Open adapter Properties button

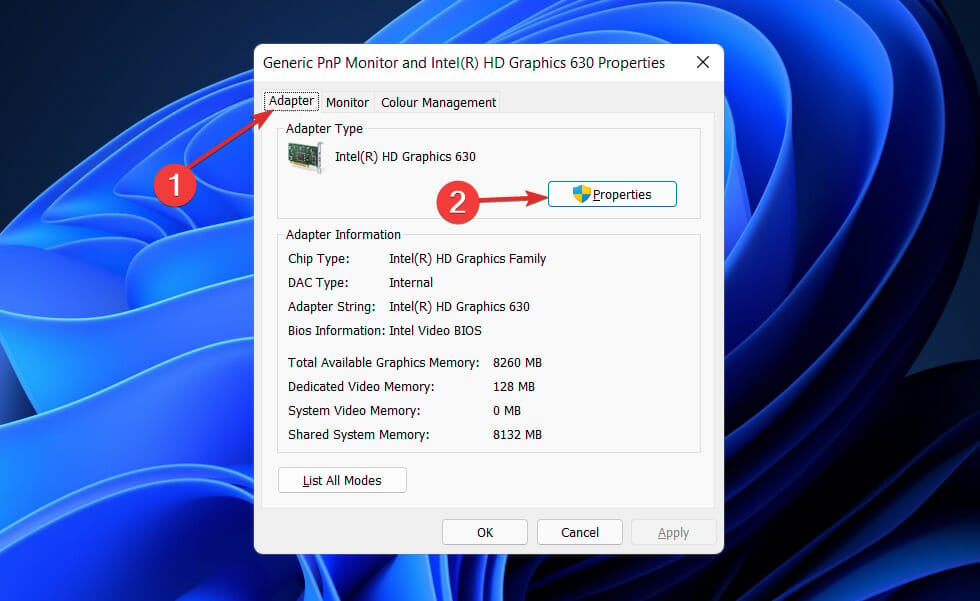coord(612,194)
